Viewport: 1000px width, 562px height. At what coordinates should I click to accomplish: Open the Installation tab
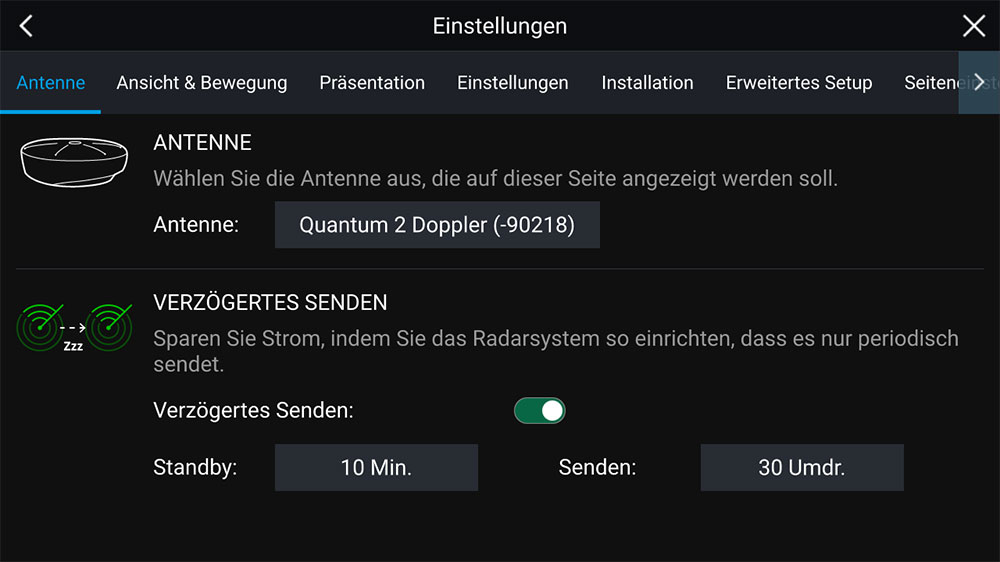pos(647,83)
